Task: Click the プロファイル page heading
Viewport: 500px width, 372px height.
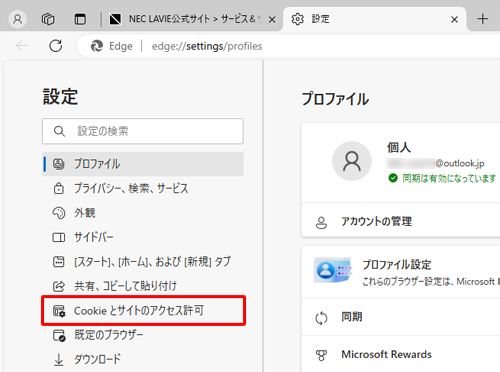Action: click(x=335, y=99)
